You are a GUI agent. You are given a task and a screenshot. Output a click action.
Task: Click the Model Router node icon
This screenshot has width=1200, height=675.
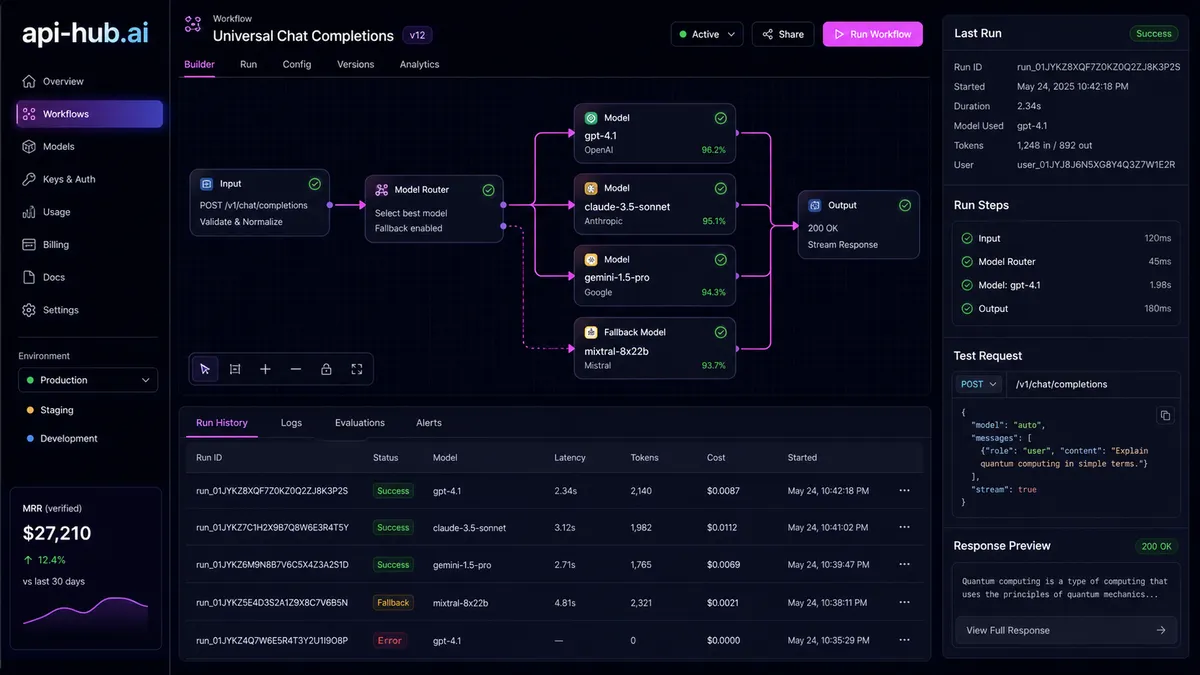[382, 189]
